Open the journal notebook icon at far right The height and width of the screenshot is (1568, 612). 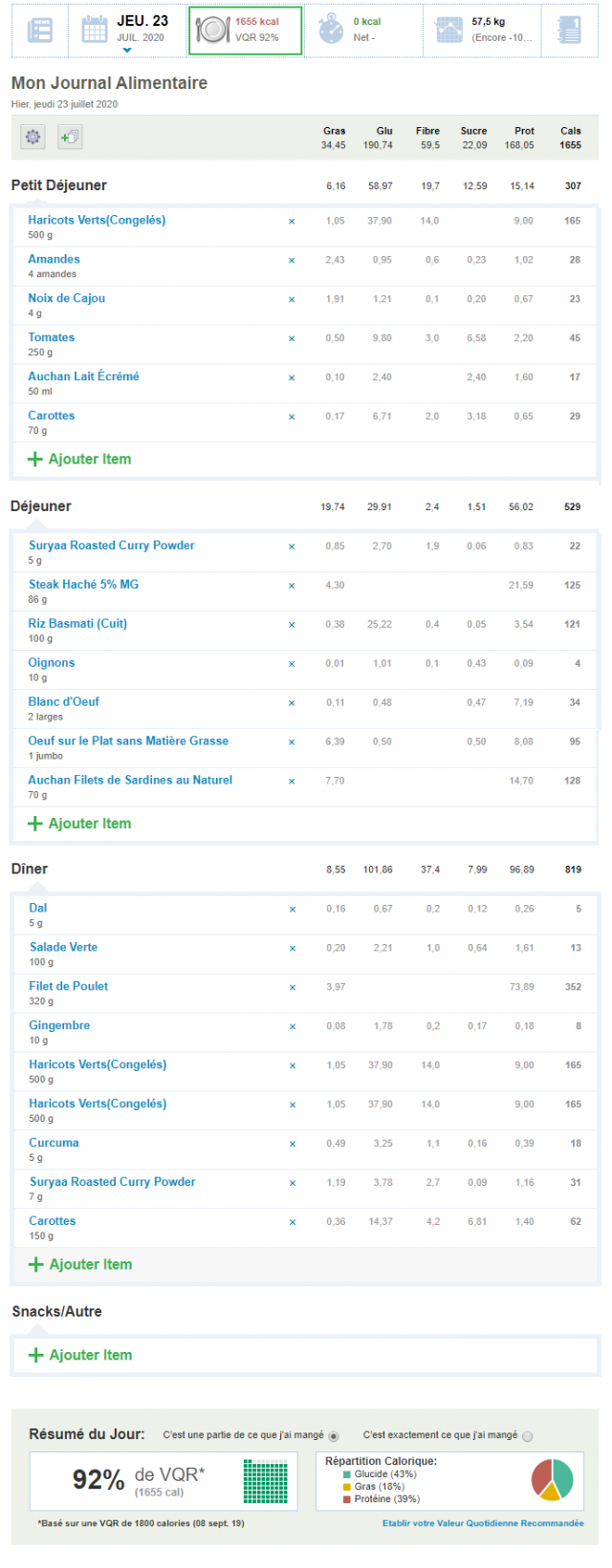pyautogui.click(x=569, y=31)
